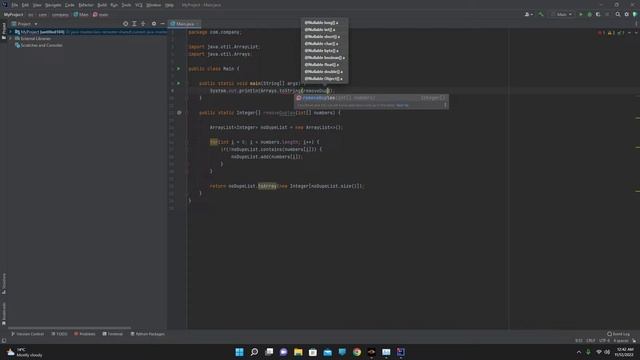Click the Expand All icon in Project panel
This screenshot has height=360, width=640.
134,24
